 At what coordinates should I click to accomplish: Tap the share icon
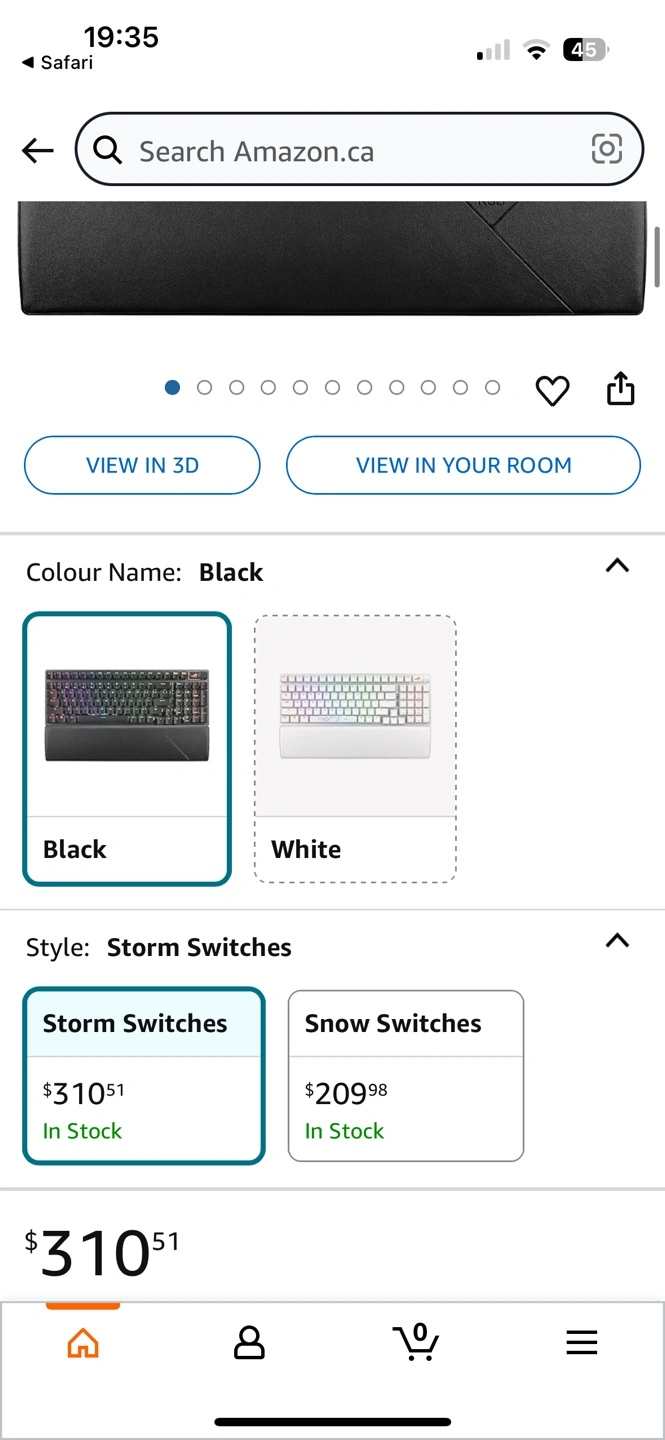(x=621, y=388)
